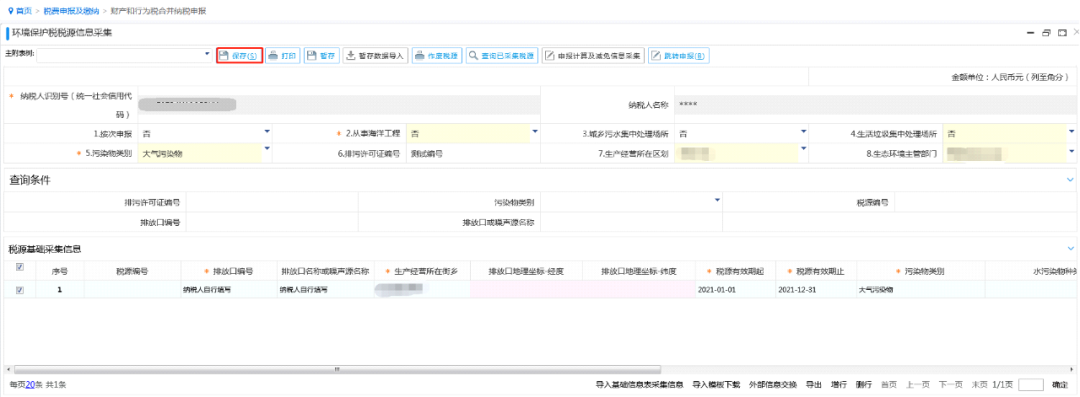
Task: Click the 排放口编号 query input
Action: click(x=271, y=222)
